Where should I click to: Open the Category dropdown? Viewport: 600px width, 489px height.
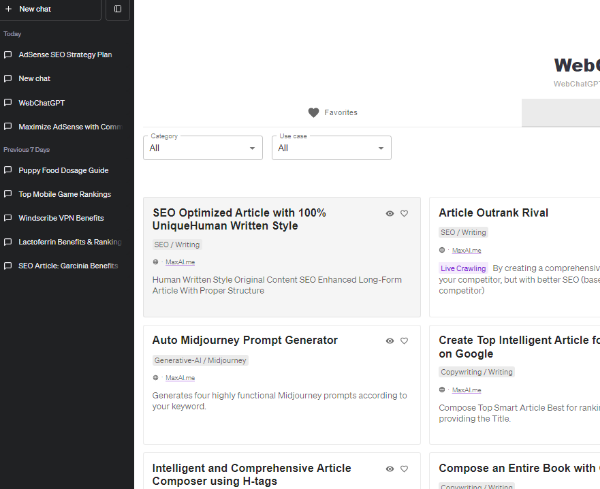[203, 148]
